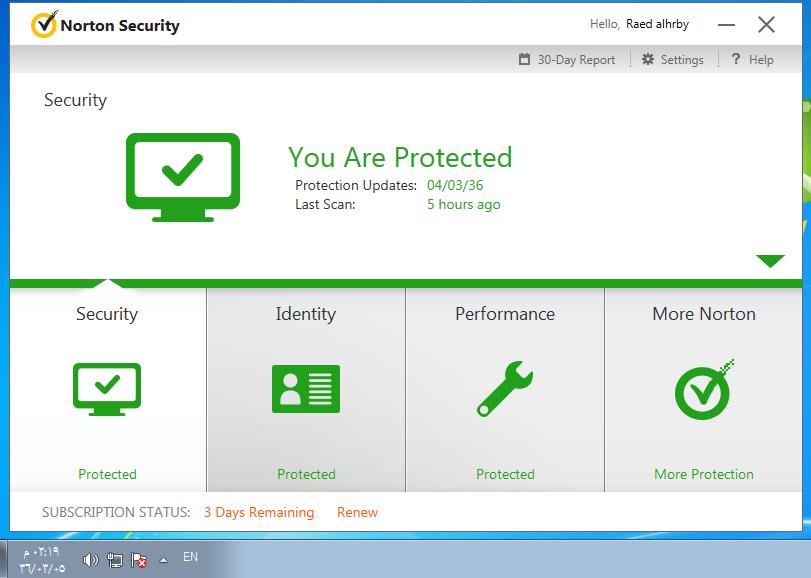Image resolution: width=811 pixels, height=578 pixels.
Task: Click the EN language indicator in taskbar
Action: (190, 557)
